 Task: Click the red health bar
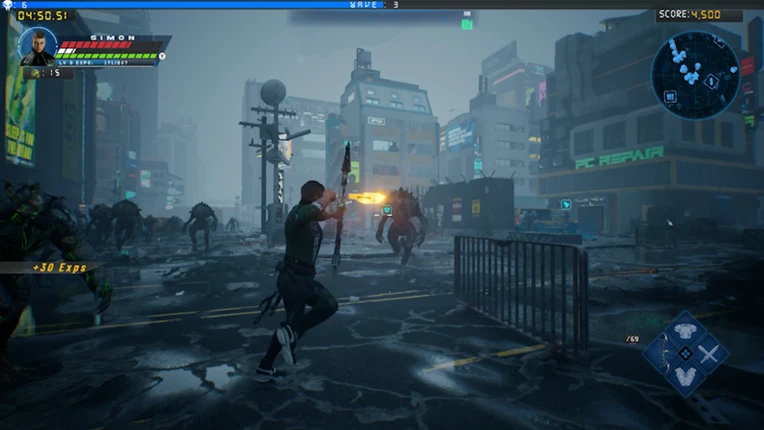(x=96, y=45)
